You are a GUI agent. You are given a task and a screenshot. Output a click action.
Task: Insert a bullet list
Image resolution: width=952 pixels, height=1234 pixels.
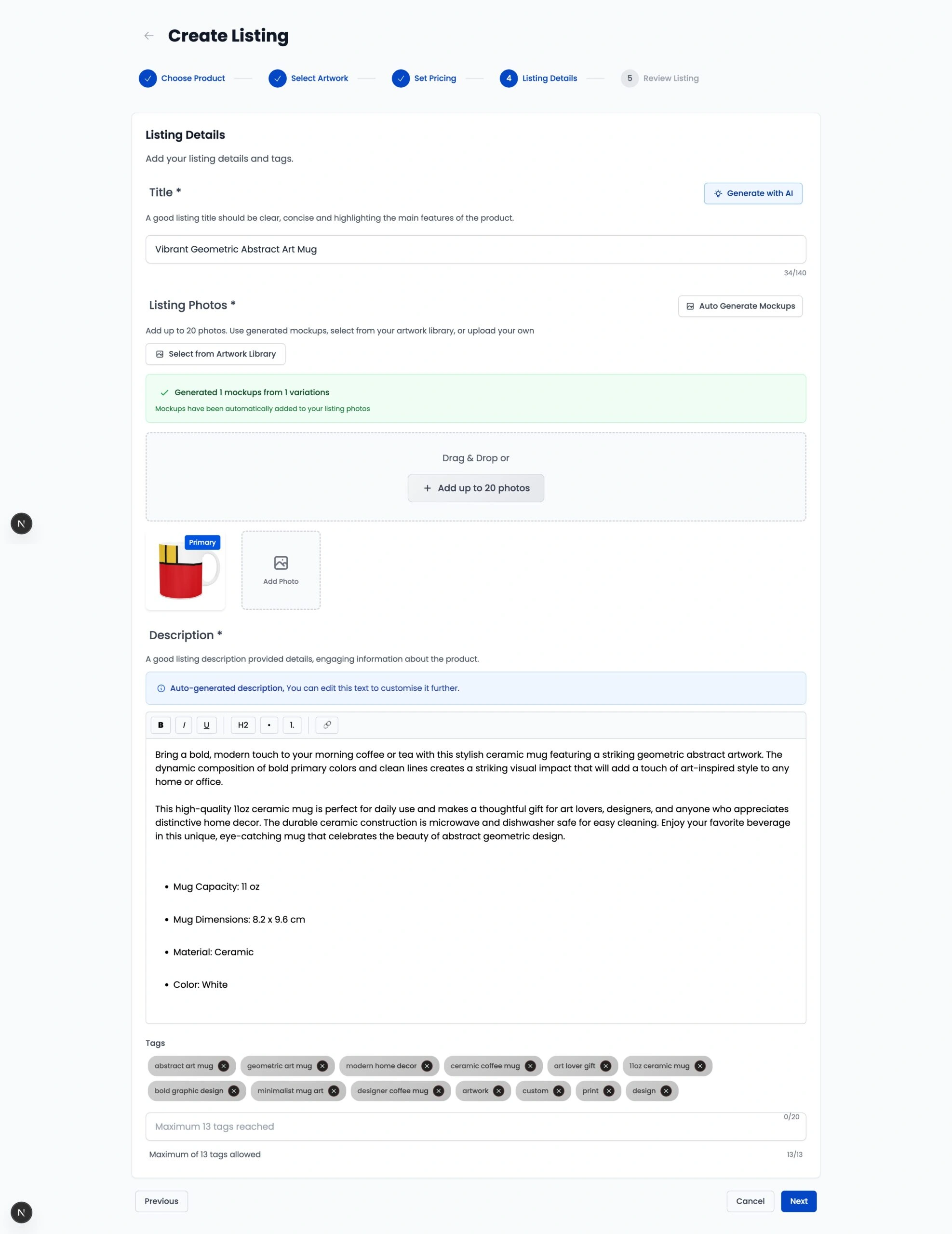click(268, 725)
